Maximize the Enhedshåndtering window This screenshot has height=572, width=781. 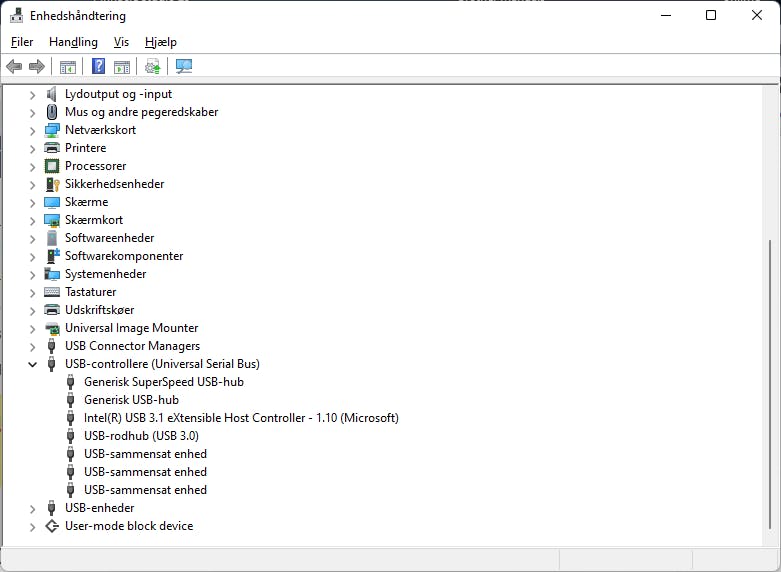(x=711, y=15)
